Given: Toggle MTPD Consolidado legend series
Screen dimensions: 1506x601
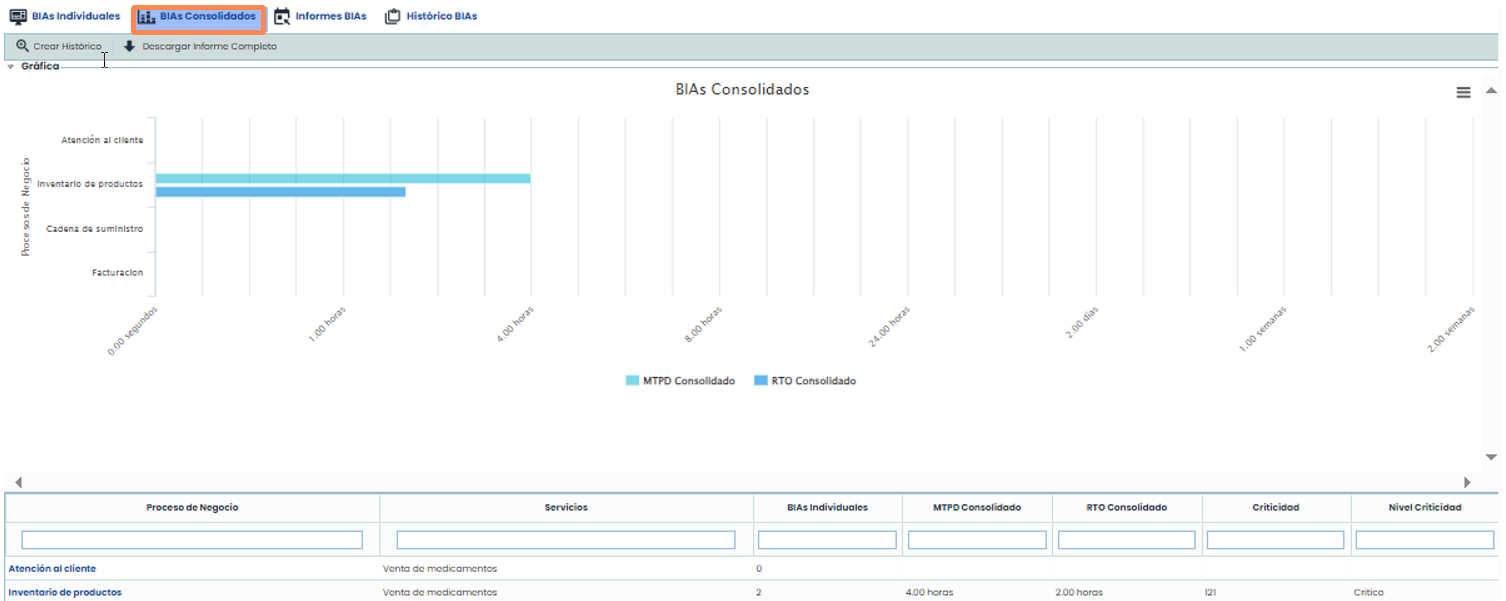Looking at the screenshot, I should click(x=680, y=381).
